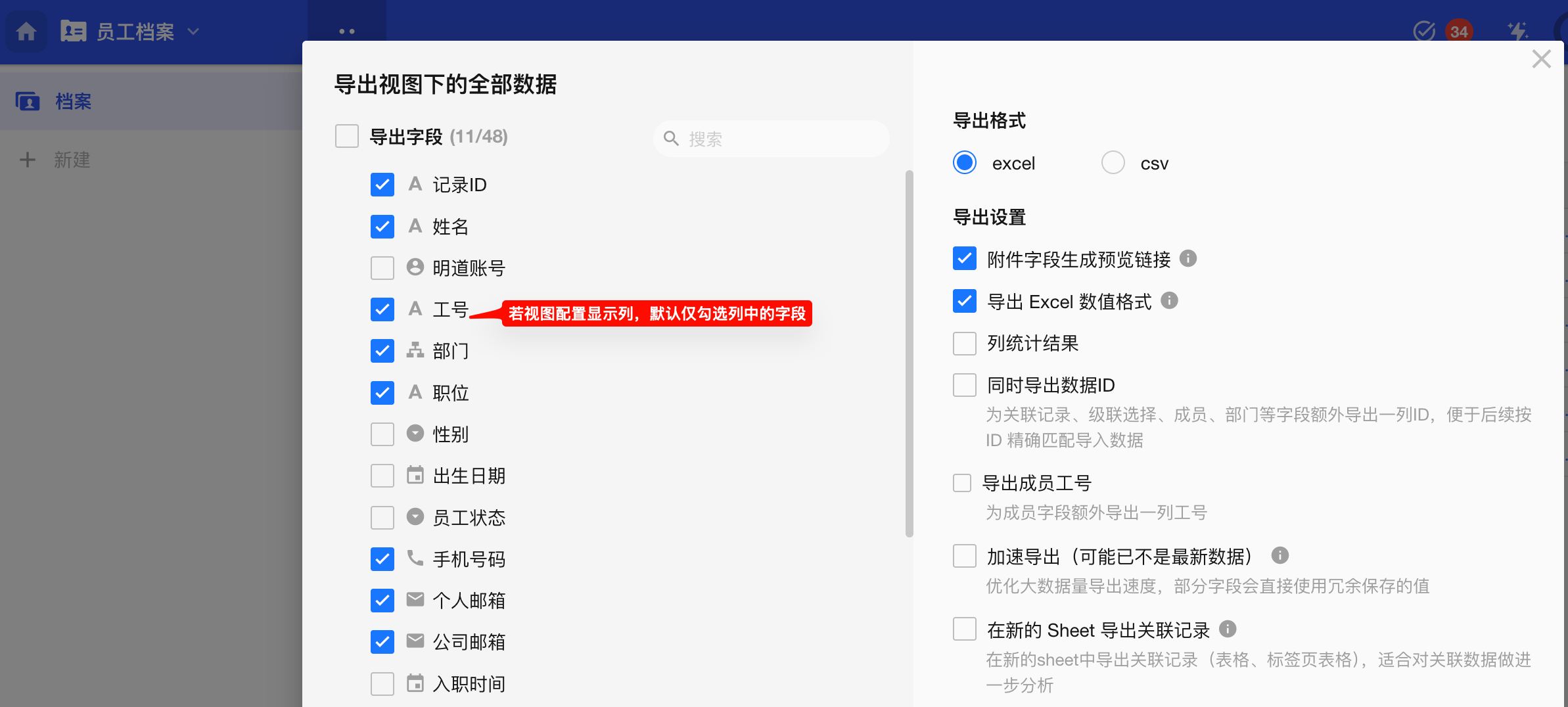
Task: Click info icon beside 加速导出 option
Action: [x=1280, y=556]
